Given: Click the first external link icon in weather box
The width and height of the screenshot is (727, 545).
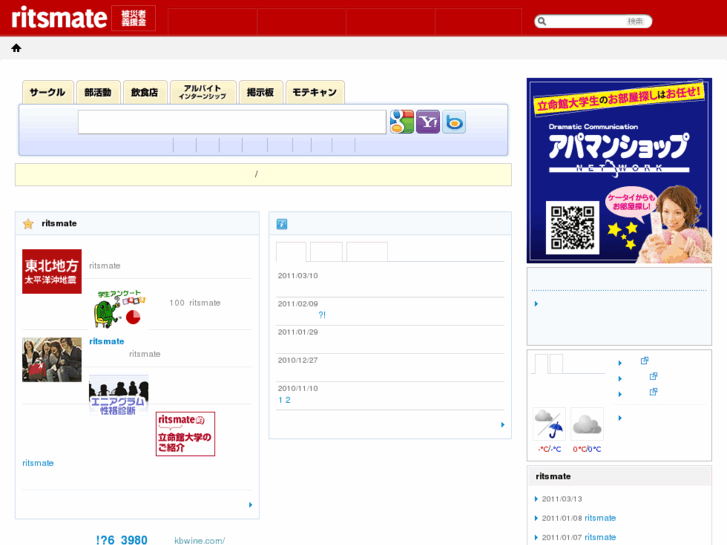Looking at the screenshot, I should (644, 361).
